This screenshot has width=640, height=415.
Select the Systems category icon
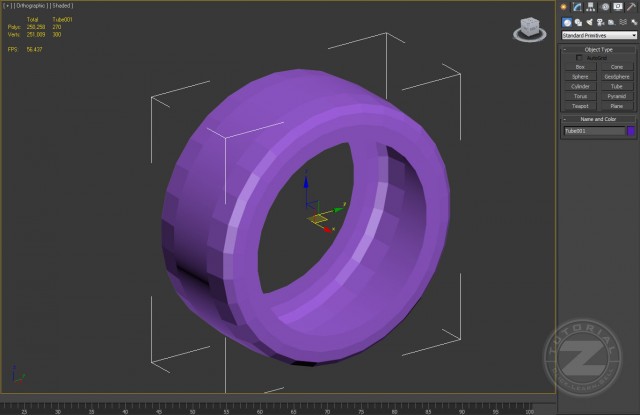[x=633, y=22]
